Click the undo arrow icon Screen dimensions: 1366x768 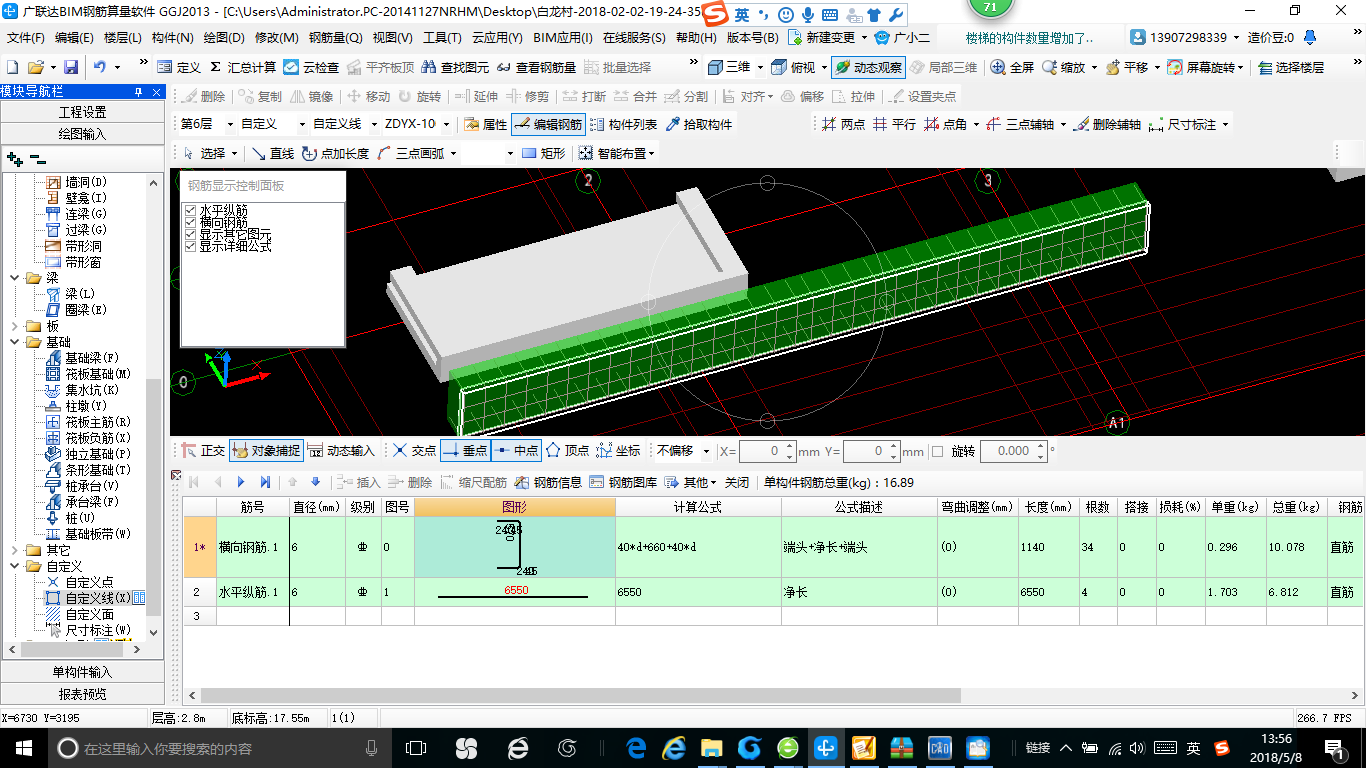100,67
